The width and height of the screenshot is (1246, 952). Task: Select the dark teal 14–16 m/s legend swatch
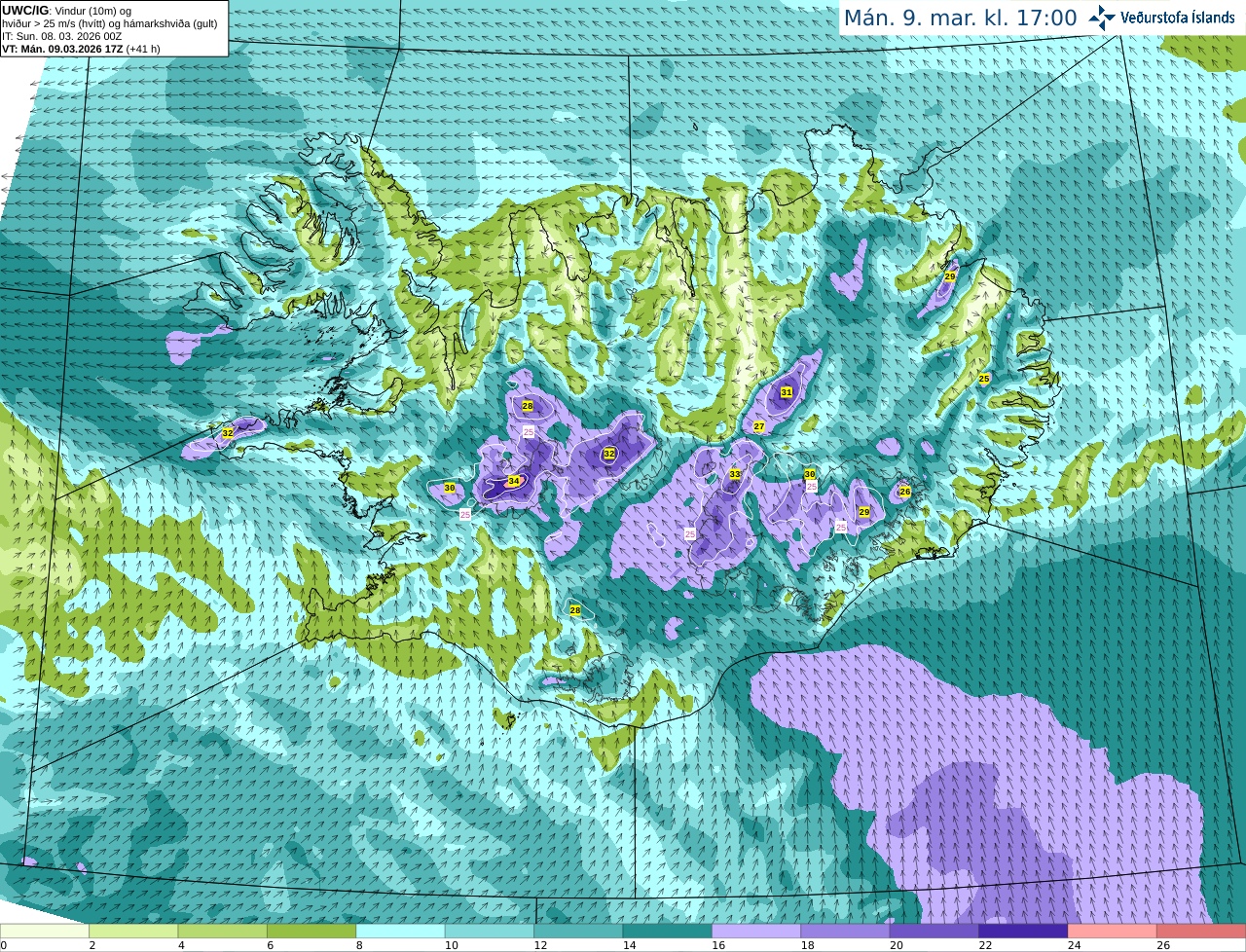668,931
